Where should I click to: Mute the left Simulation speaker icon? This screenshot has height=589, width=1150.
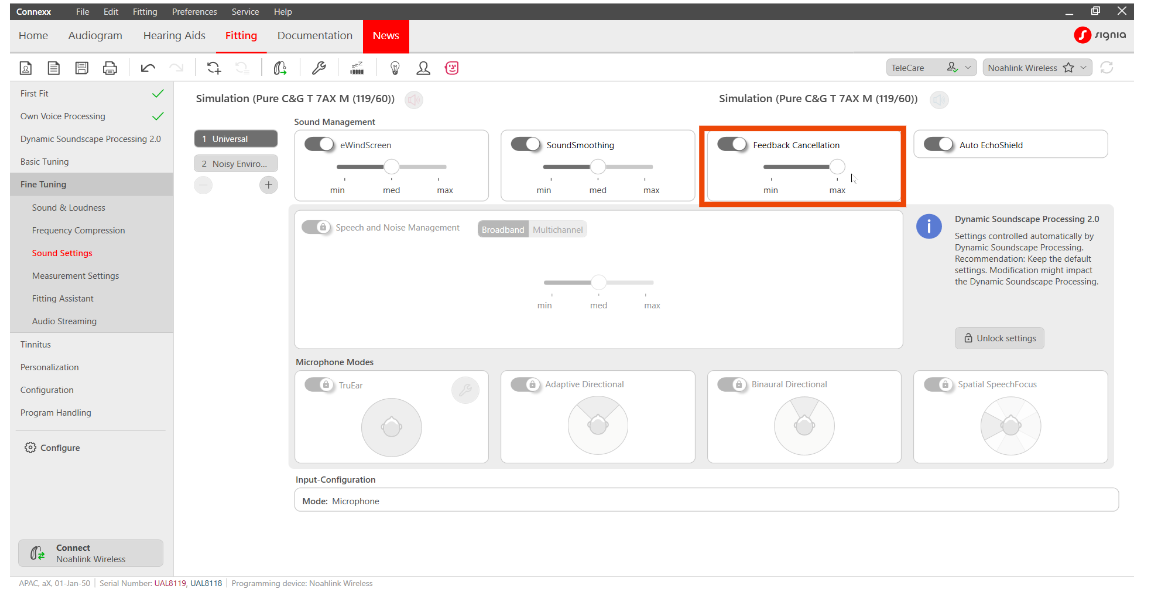point(414,100)
